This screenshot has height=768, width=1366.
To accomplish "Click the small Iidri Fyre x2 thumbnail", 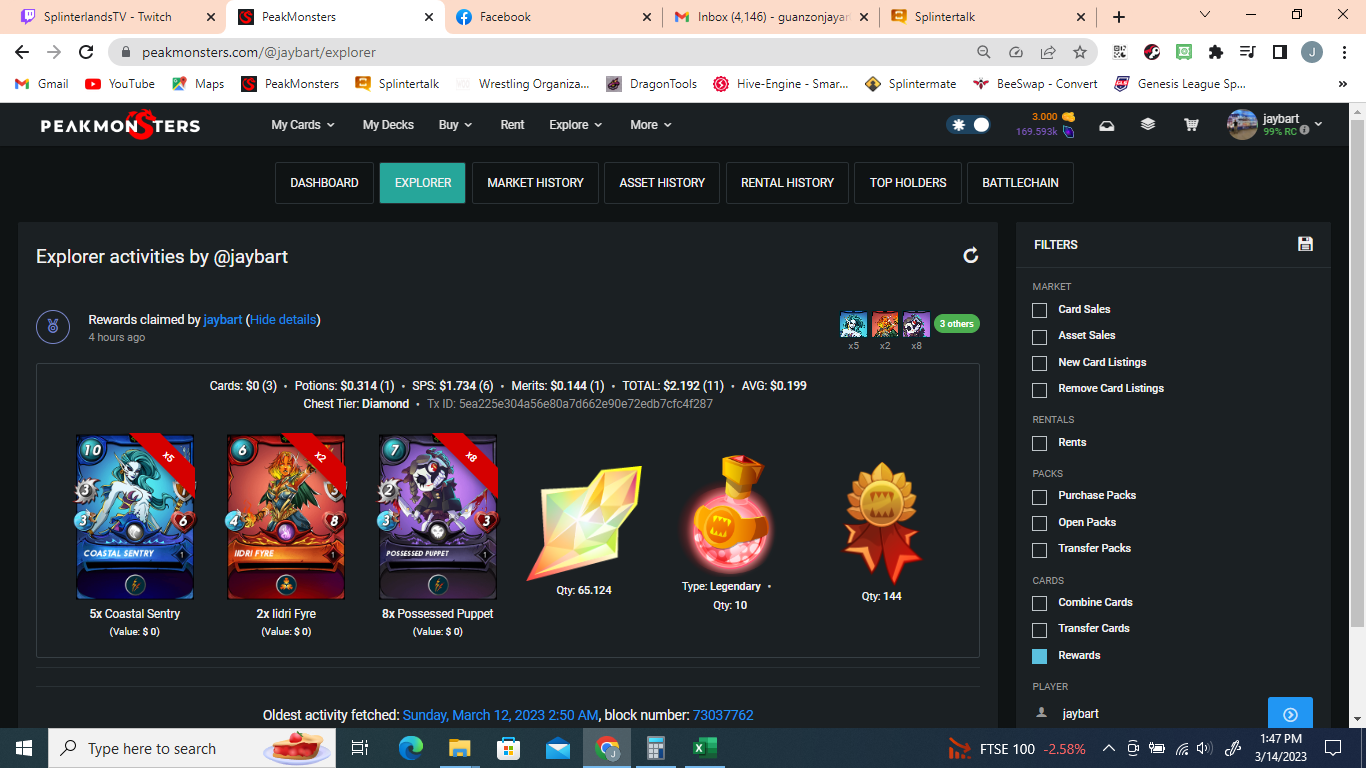I will (885, 324).
